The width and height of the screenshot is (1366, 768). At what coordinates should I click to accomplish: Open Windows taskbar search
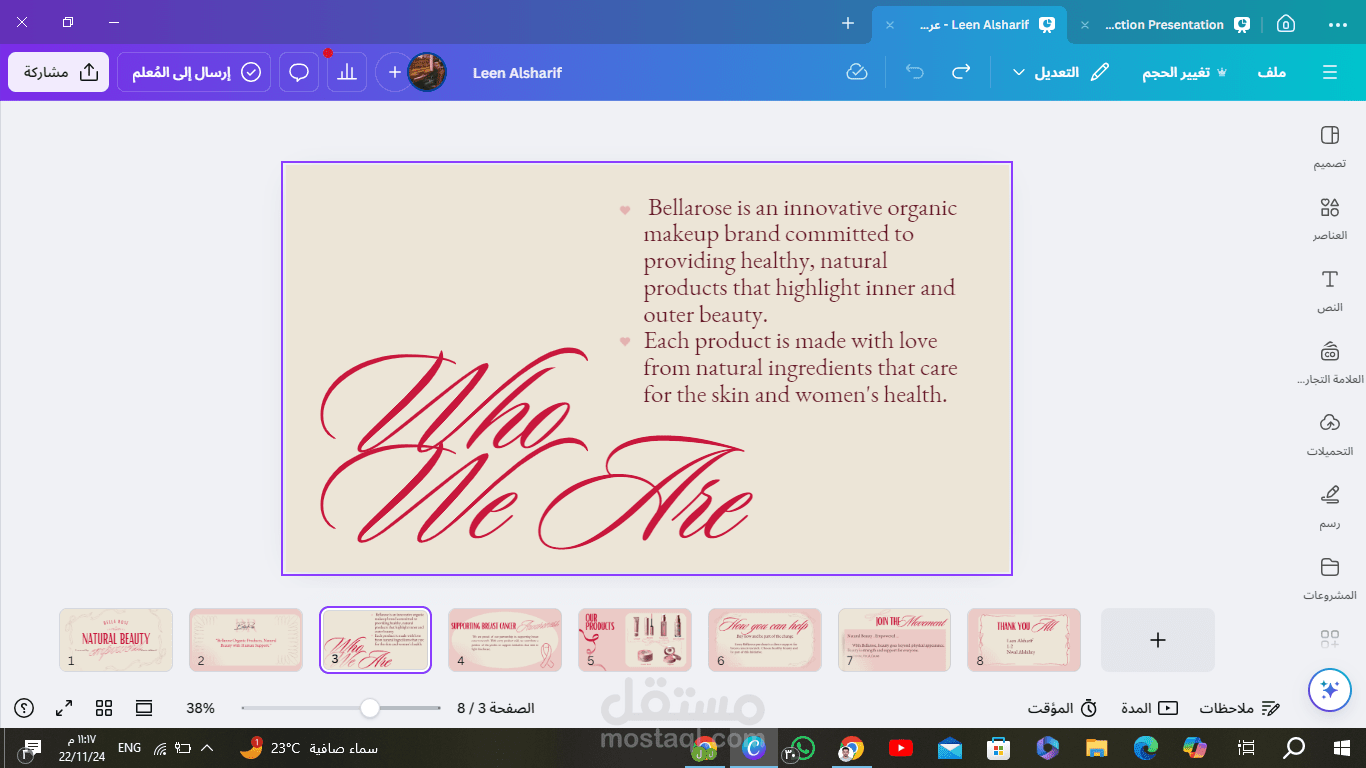coord(1294,747)
